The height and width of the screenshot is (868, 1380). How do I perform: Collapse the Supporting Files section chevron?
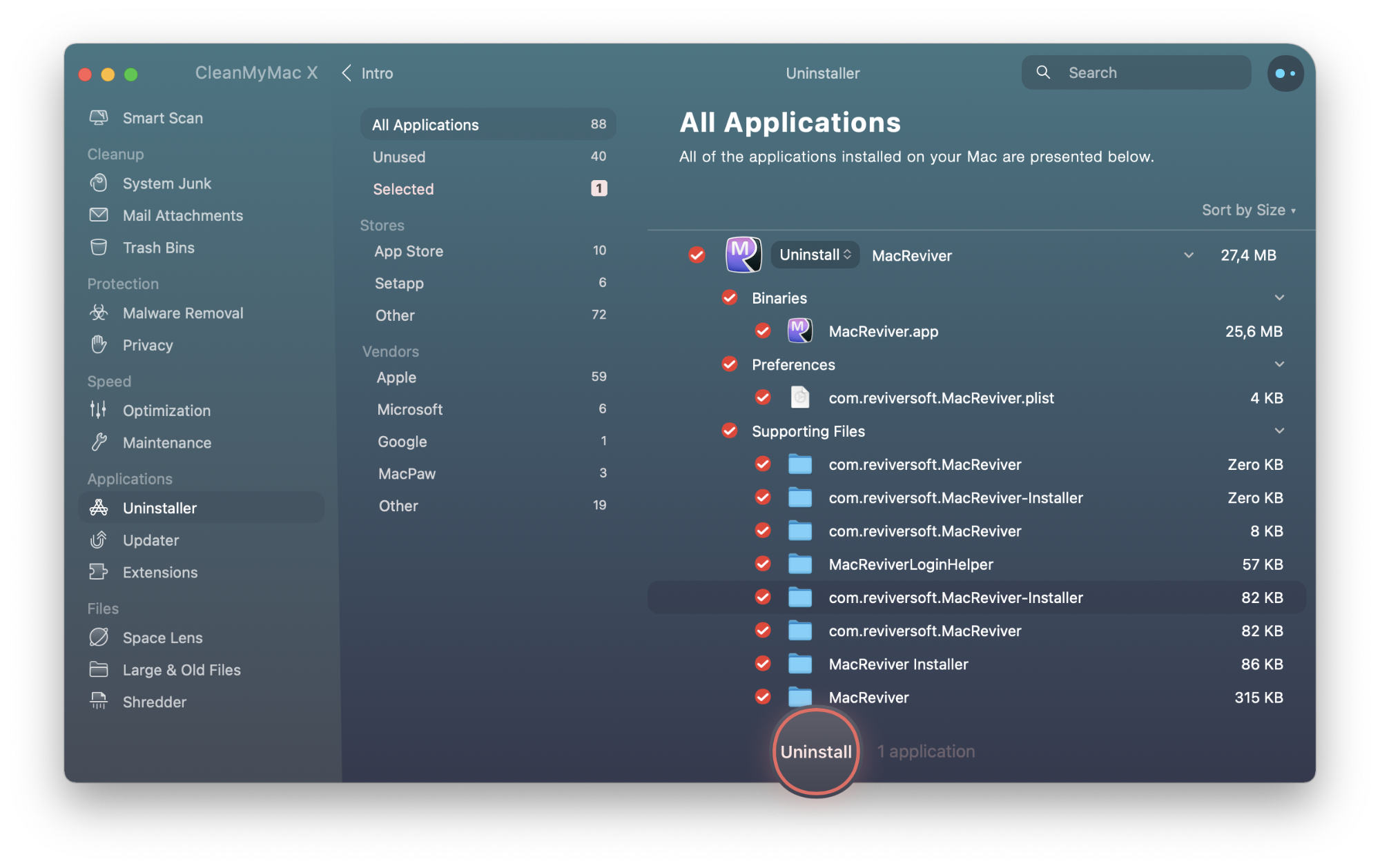1279,431
